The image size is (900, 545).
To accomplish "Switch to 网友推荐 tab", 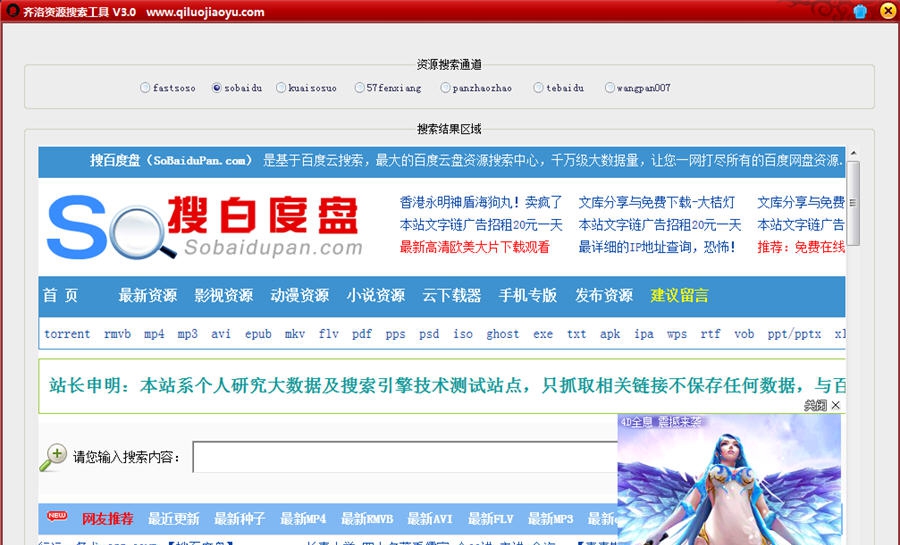I will pos(107,519).
